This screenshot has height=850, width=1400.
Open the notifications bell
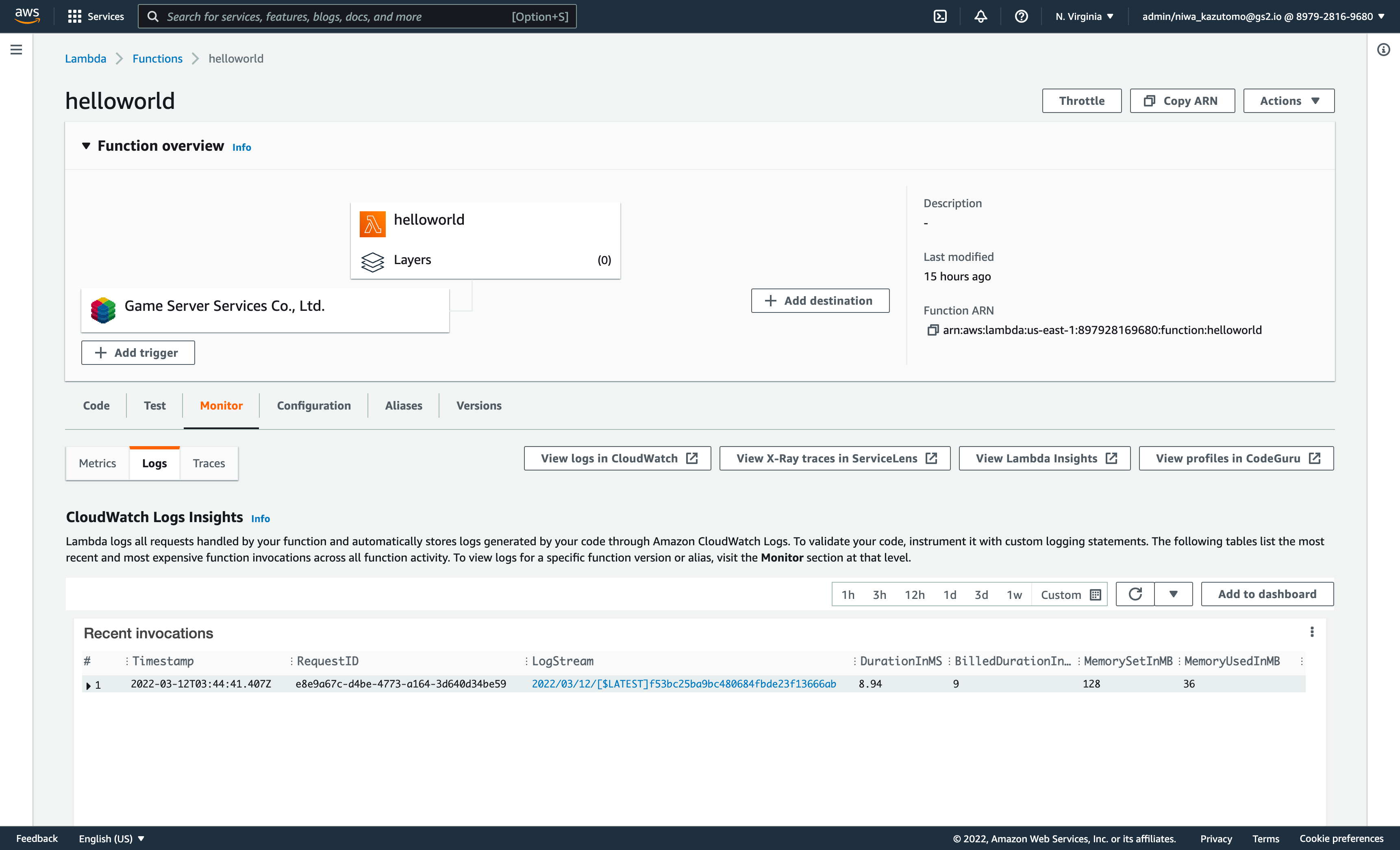980,17
